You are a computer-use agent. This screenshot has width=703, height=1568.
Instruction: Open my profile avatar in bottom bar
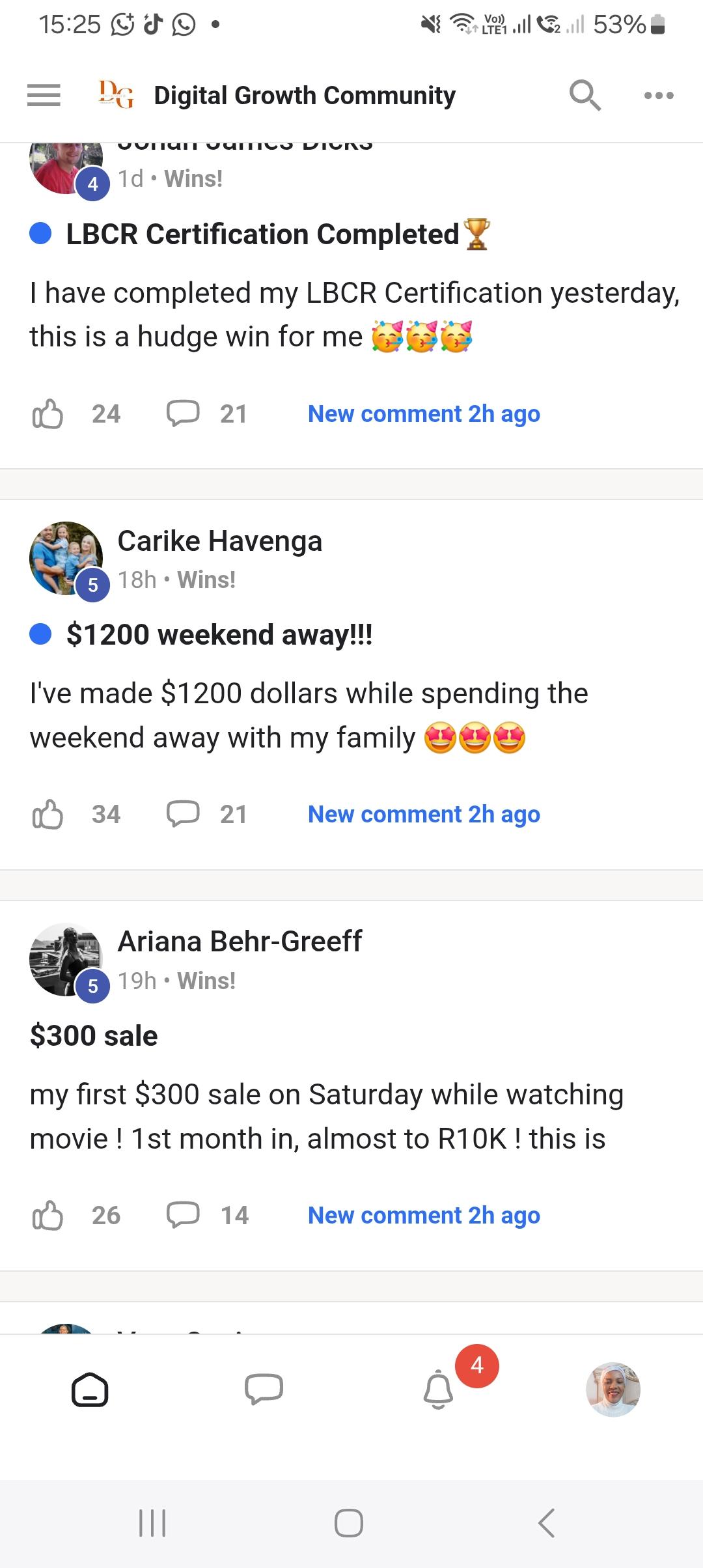pyautogui.click(x=613, y=1390)
